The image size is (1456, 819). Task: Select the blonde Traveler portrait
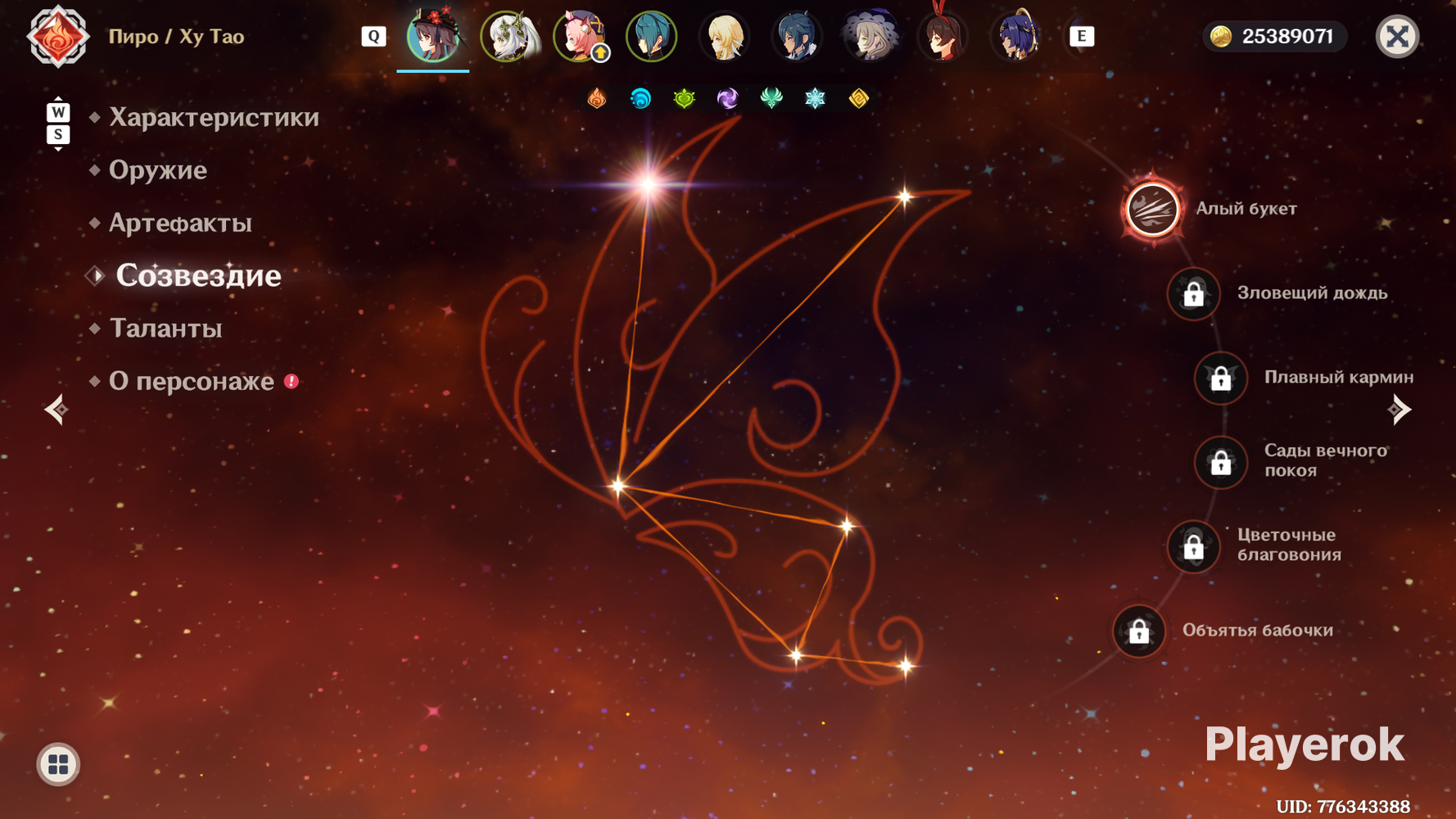pos(725,36)
